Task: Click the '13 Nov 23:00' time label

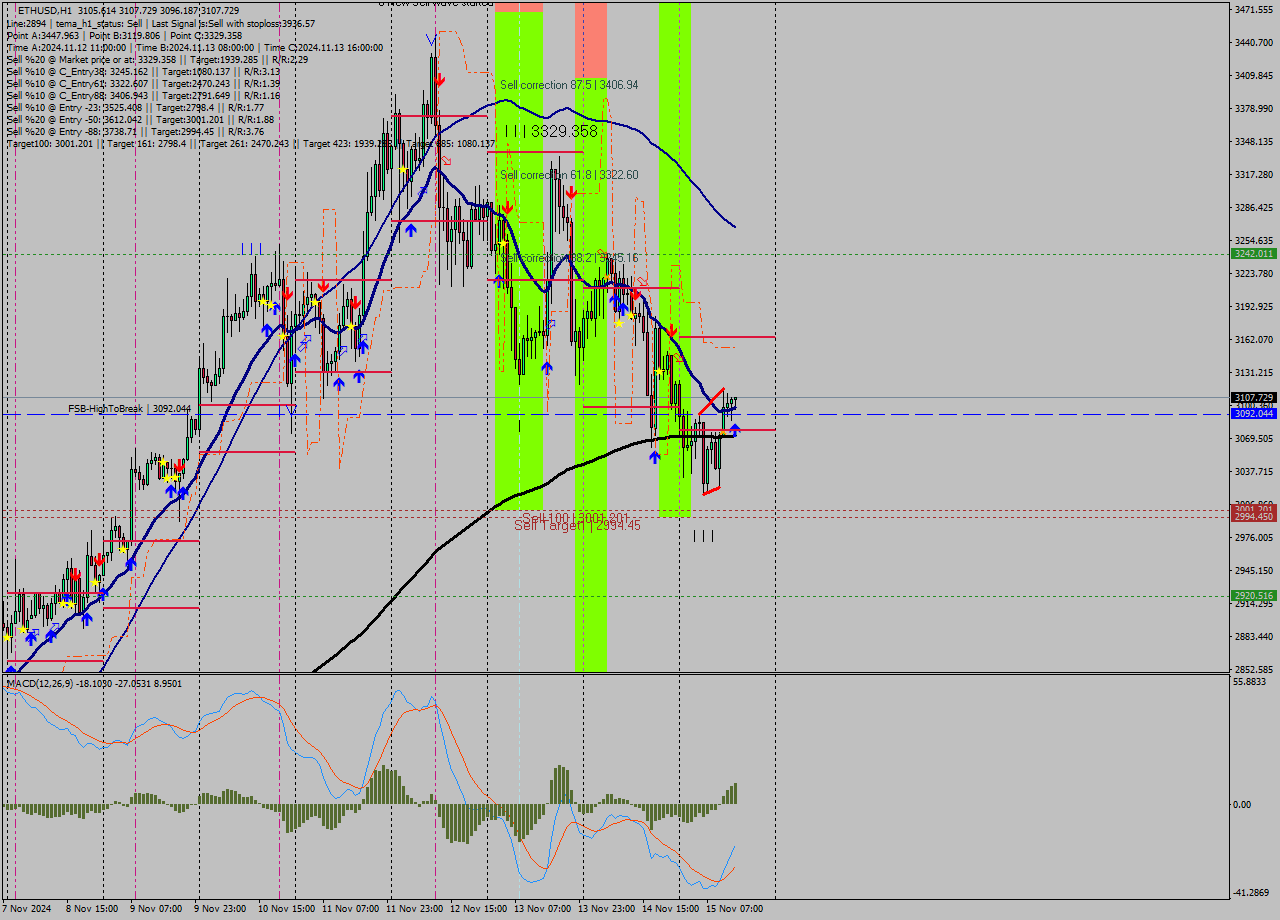Action: (x=606, y=909)
